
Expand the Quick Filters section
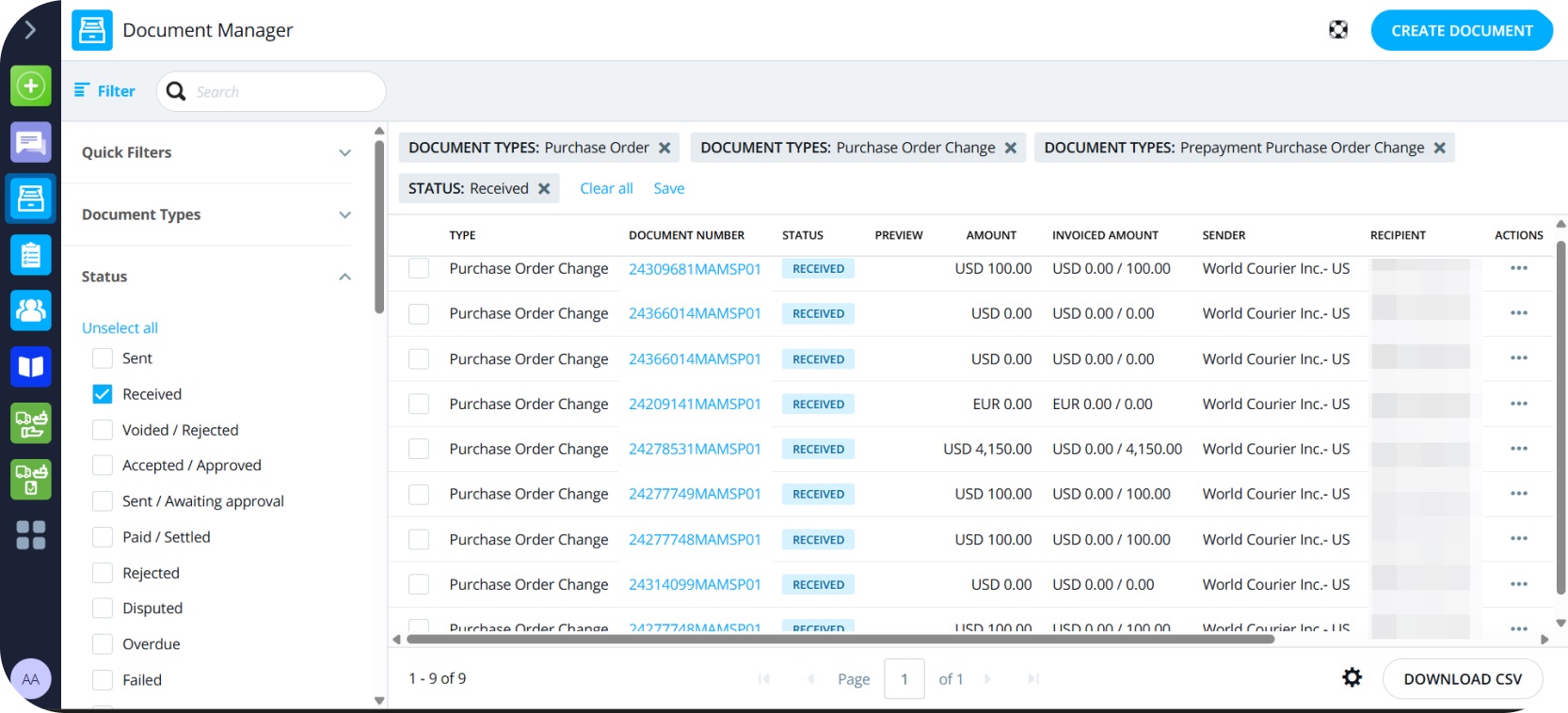344,152
